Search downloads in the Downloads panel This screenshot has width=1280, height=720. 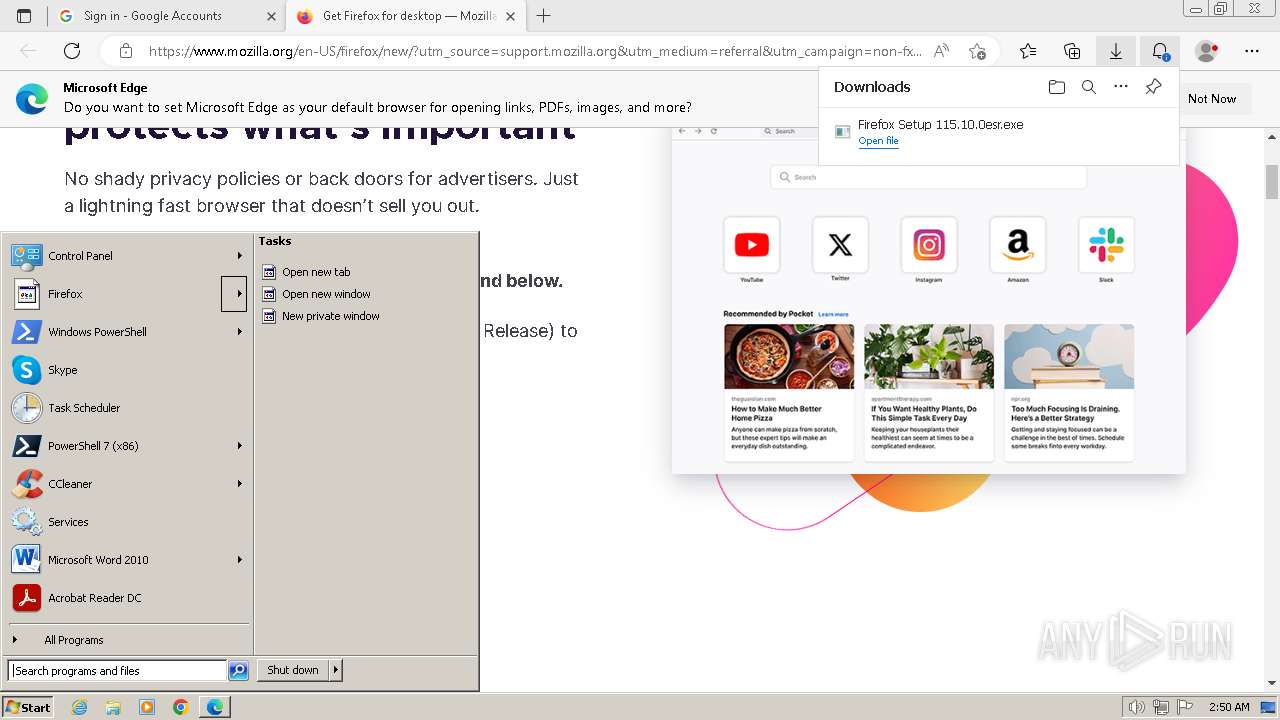pyautogui.click(x=1089, y=87)
